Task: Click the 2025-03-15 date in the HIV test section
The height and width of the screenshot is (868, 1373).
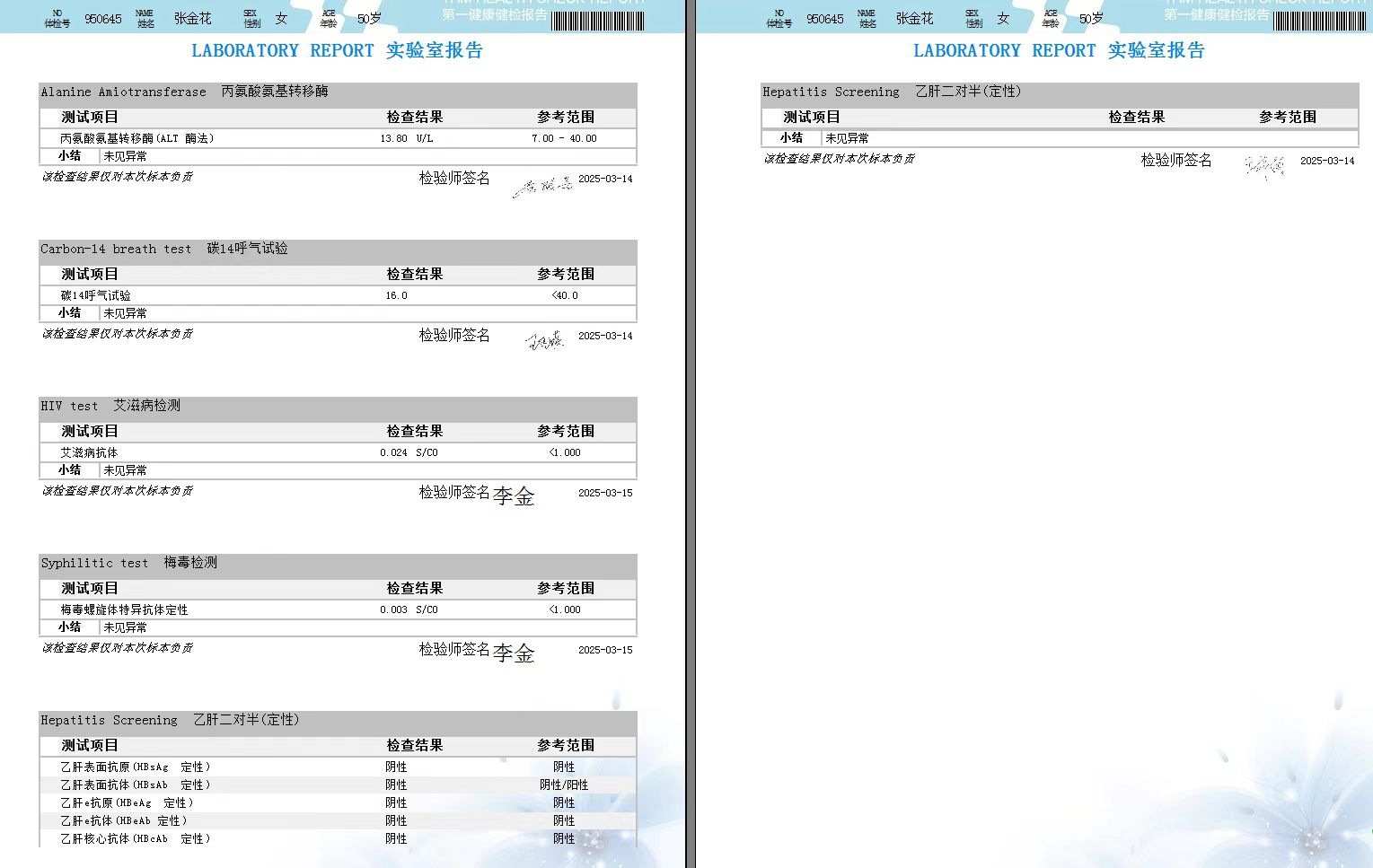Action: click(x=605, y=493)
